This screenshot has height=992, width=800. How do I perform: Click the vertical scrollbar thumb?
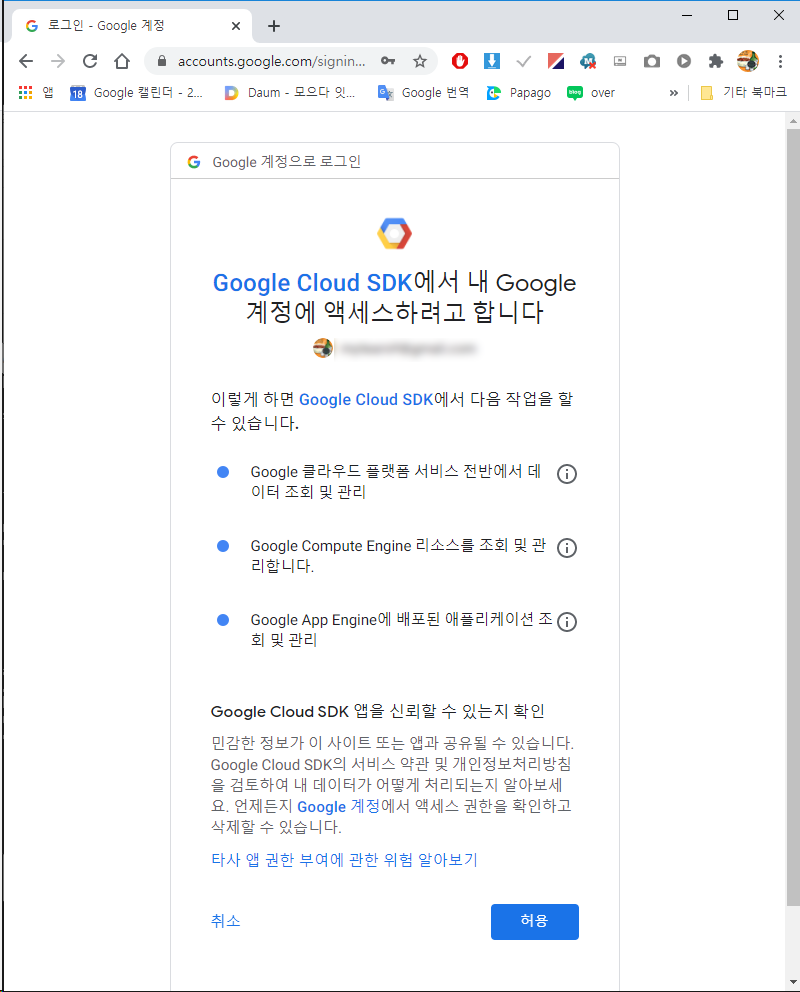tap(793, 517)
